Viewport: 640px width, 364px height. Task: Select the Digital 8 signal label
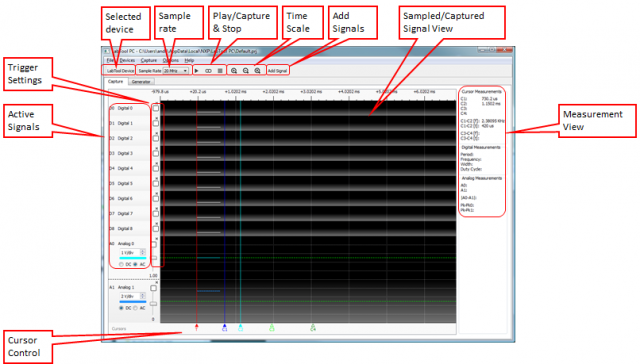125,229
